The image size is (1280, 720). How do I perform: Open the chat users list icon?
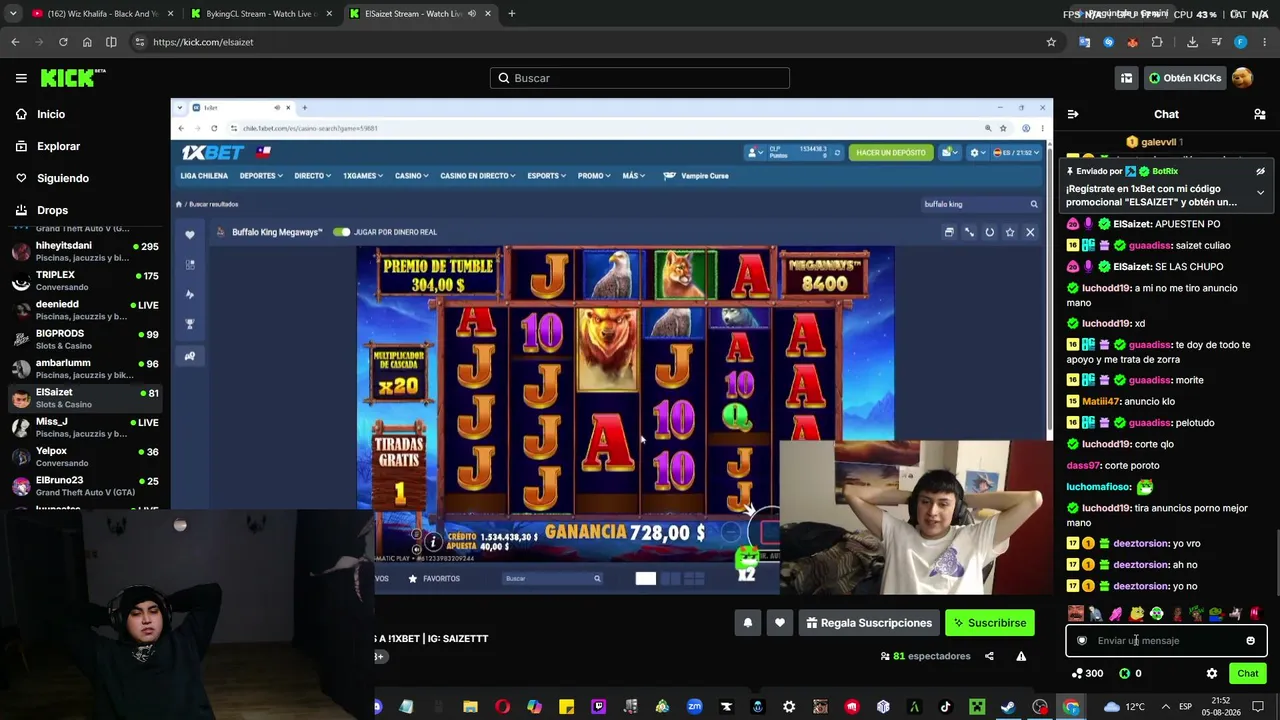(x=1259, y=114)
